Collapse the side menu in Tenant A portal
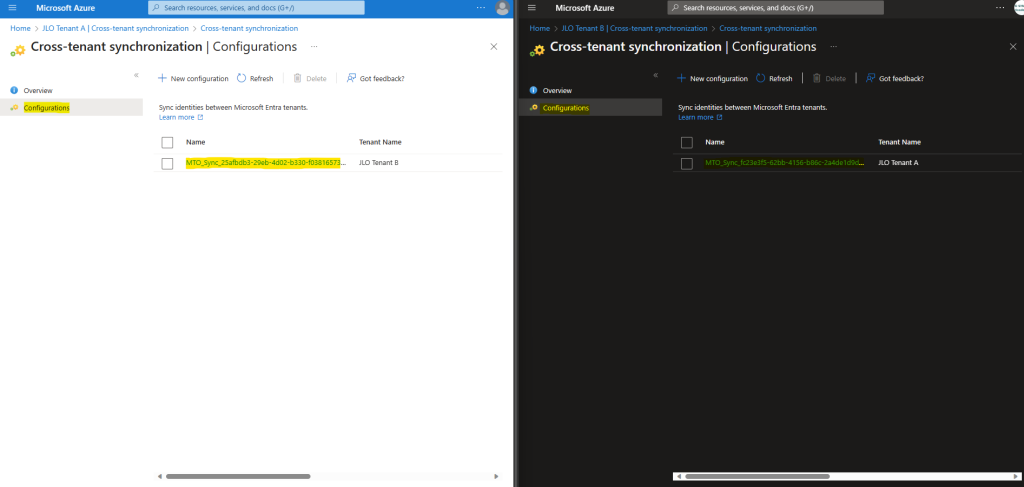This screenshot has width=1024, height=487. tap(136, 75)
